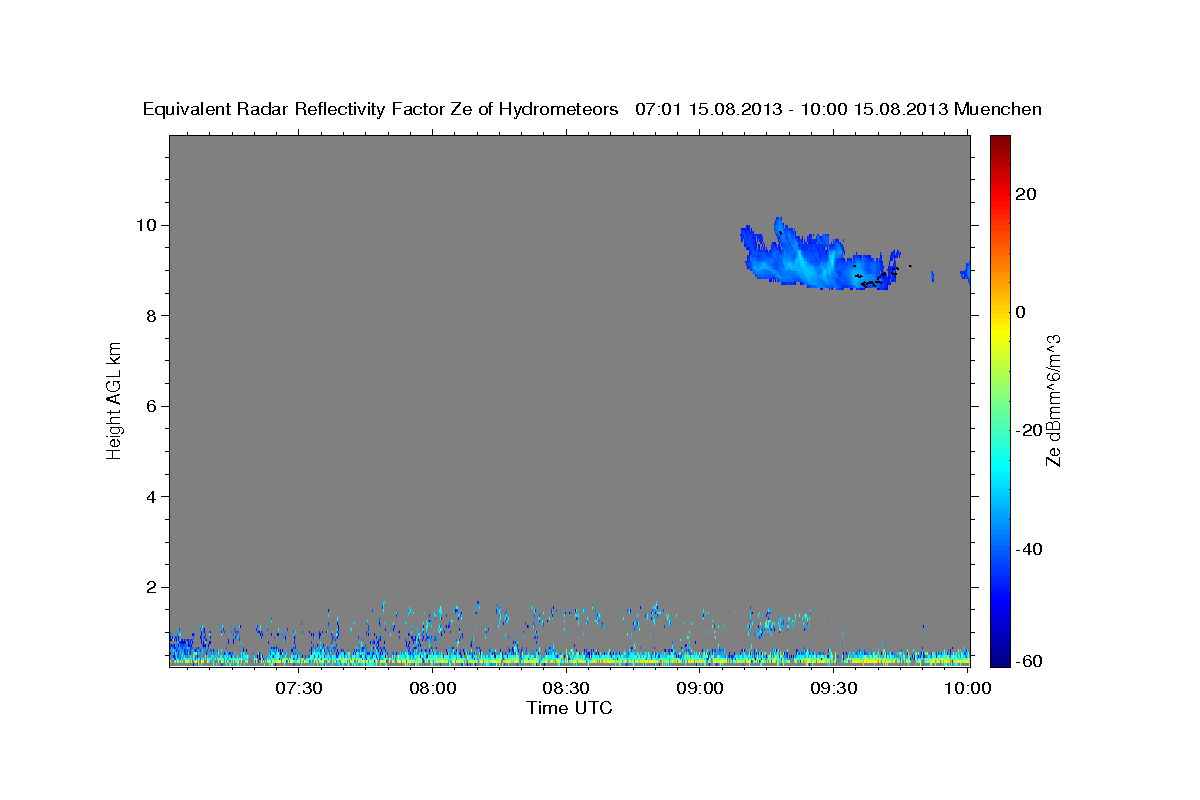Click the colorbar '20' value label
Screen dimensions: 1200x800
(1026, 194)
